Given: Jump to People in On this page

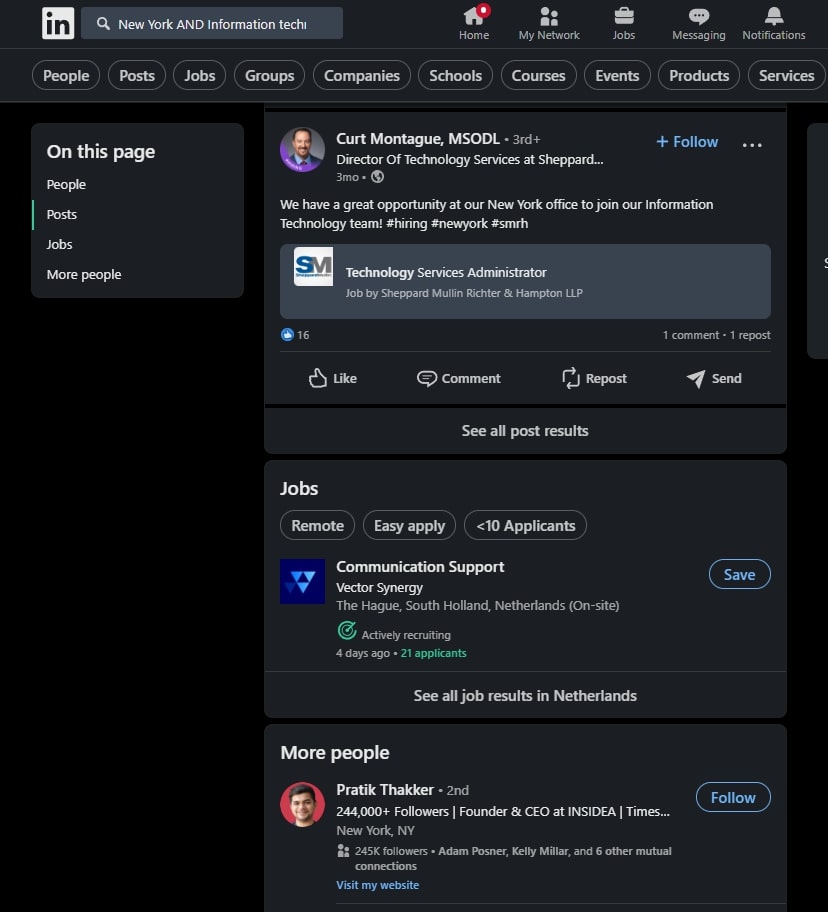Looking at the screenshot, I should [x=66, y=184].
